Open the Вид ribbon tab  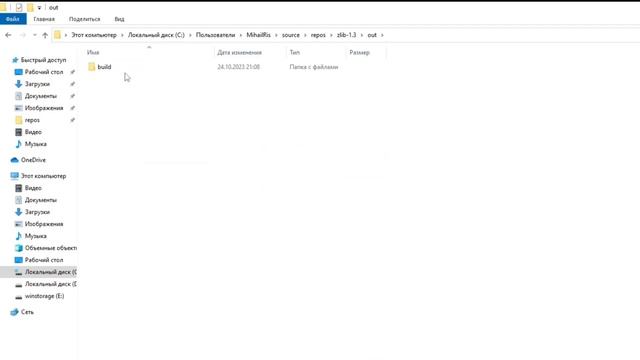tap(119, 19)
